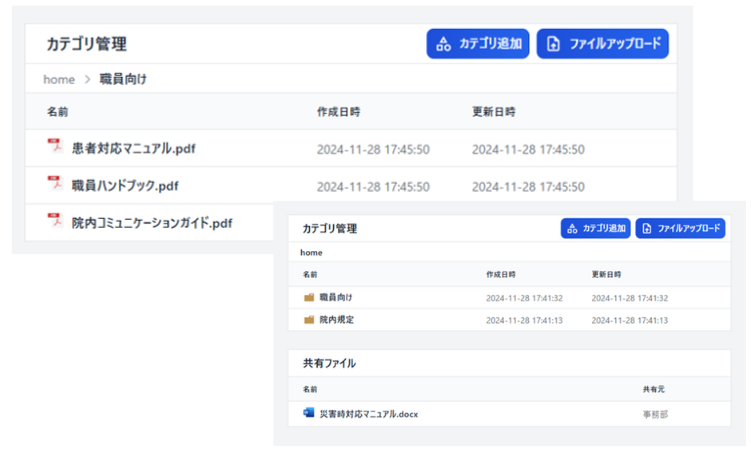751x454 pixels.
Task: Click the 更新日時 column header in back panel
Action: tap(494, 112)
